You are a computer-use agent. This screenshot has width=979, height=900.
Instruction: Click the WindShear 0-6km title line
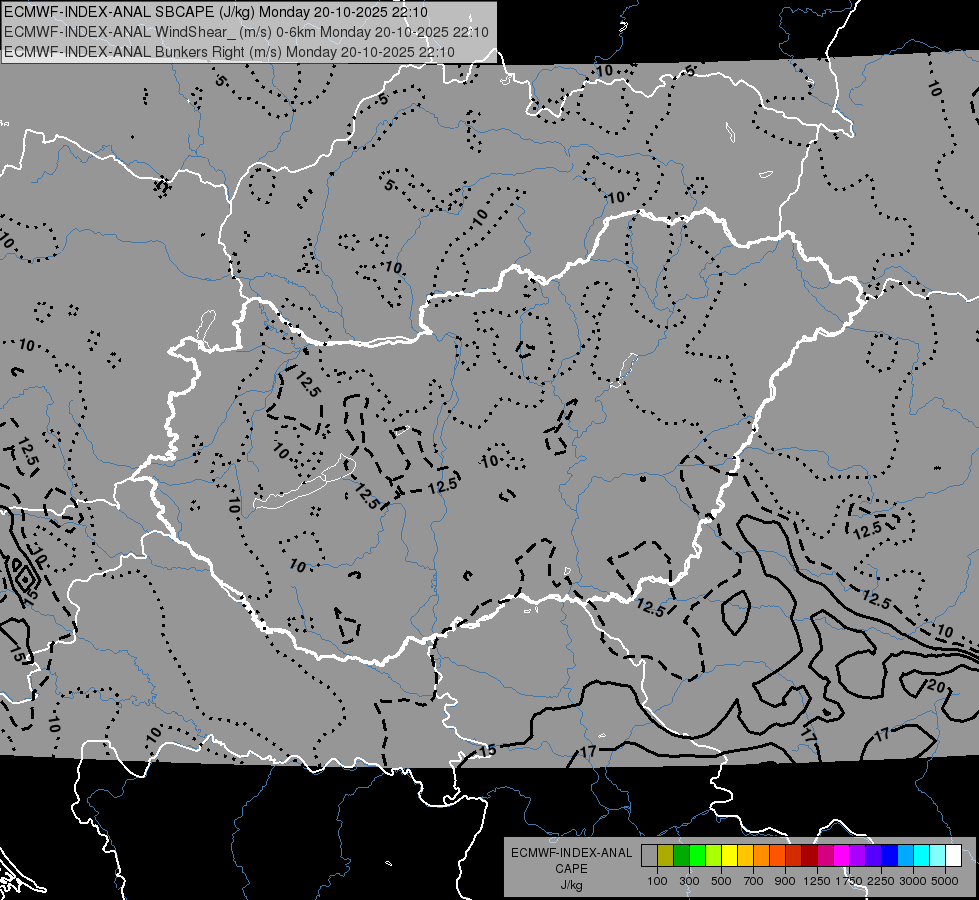247,32
